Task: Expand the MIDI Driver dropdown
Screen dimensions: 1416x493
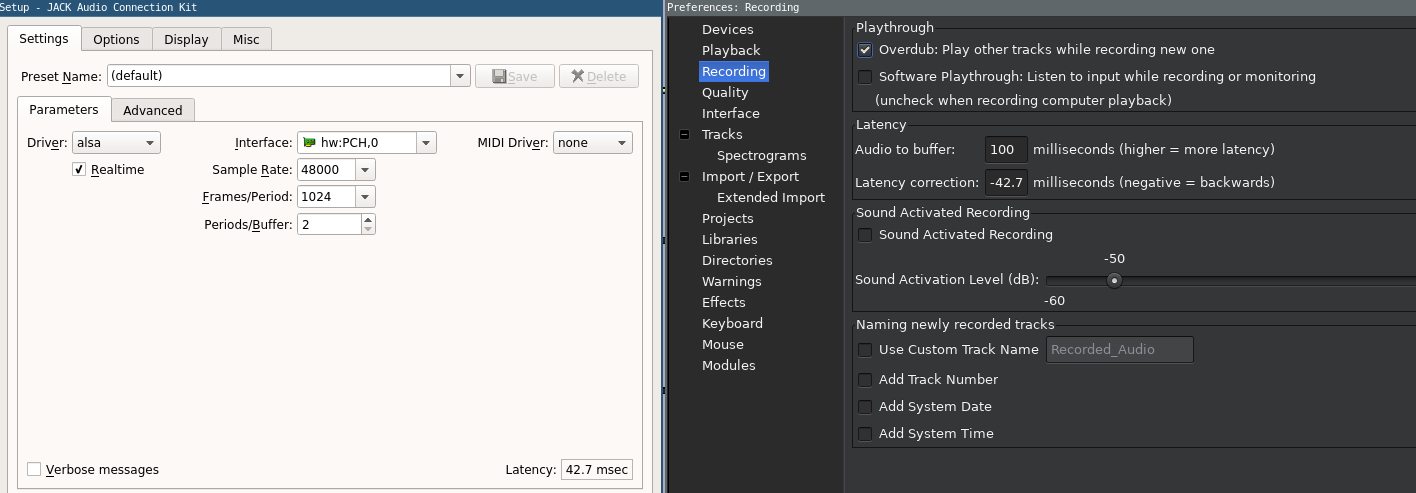Action: (592, 143)
